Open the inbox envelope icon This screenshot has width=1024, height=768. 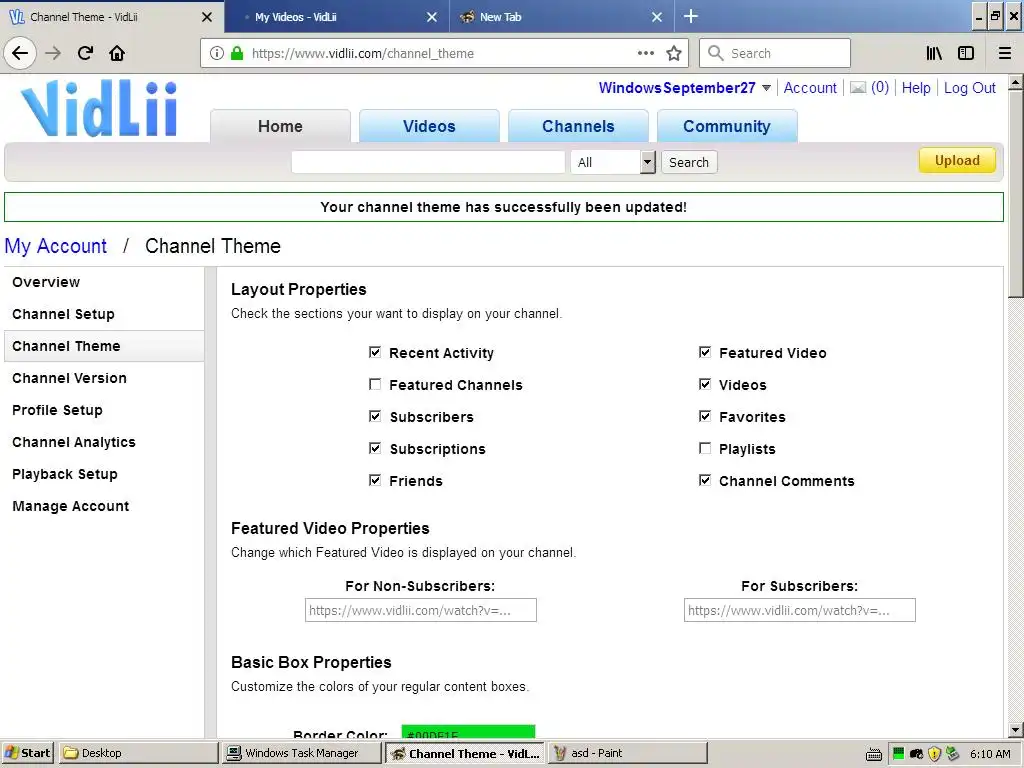point(858,88)
